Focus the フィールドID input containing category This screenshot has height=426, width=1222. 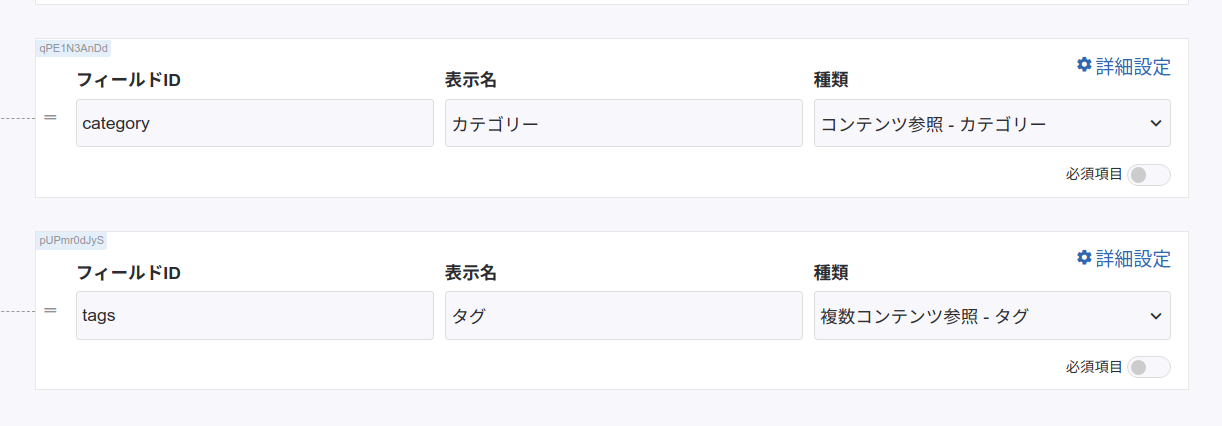point(255,124)
